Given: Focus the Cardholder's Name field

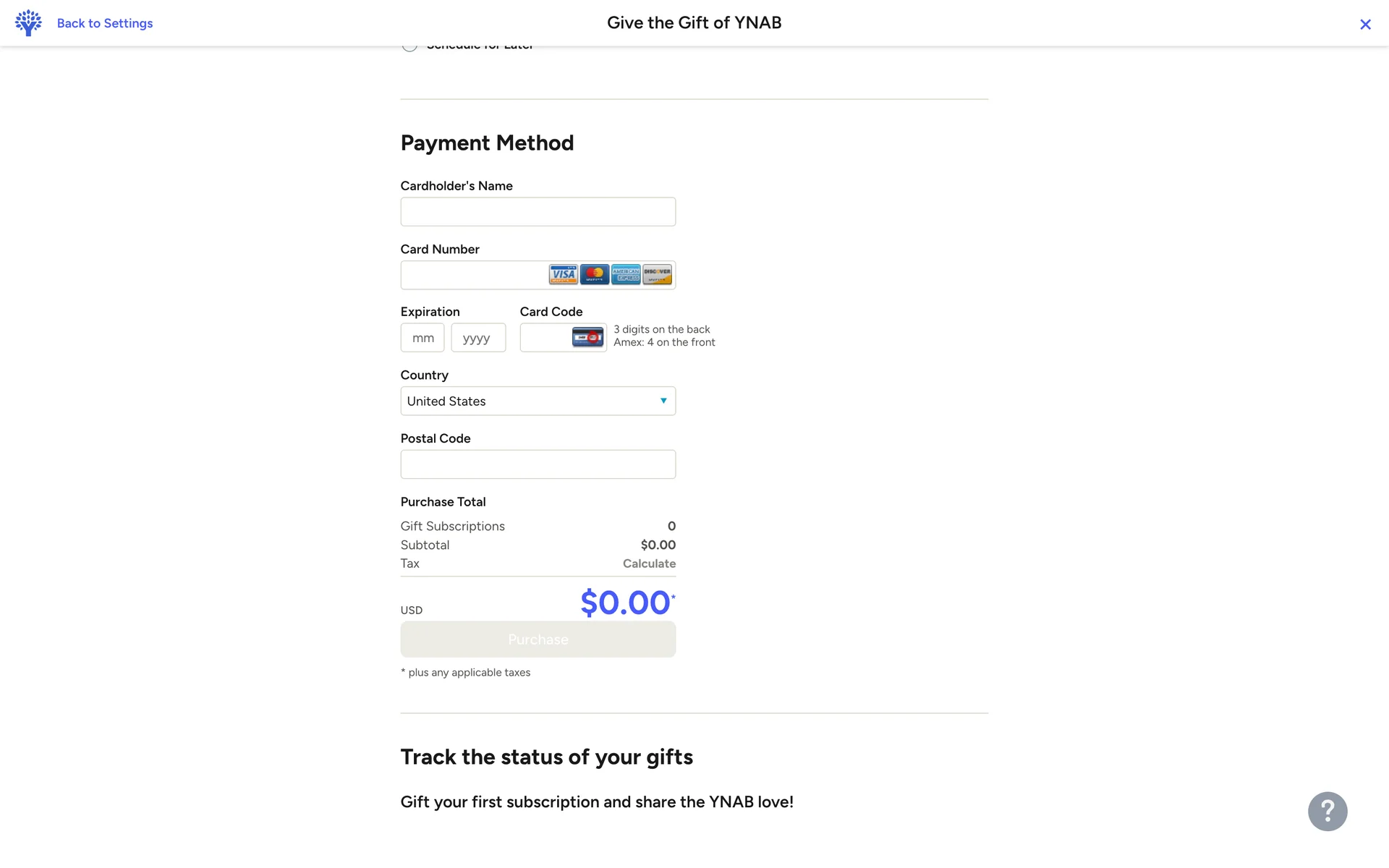Looking at the screenshot, I should [538, 212].
